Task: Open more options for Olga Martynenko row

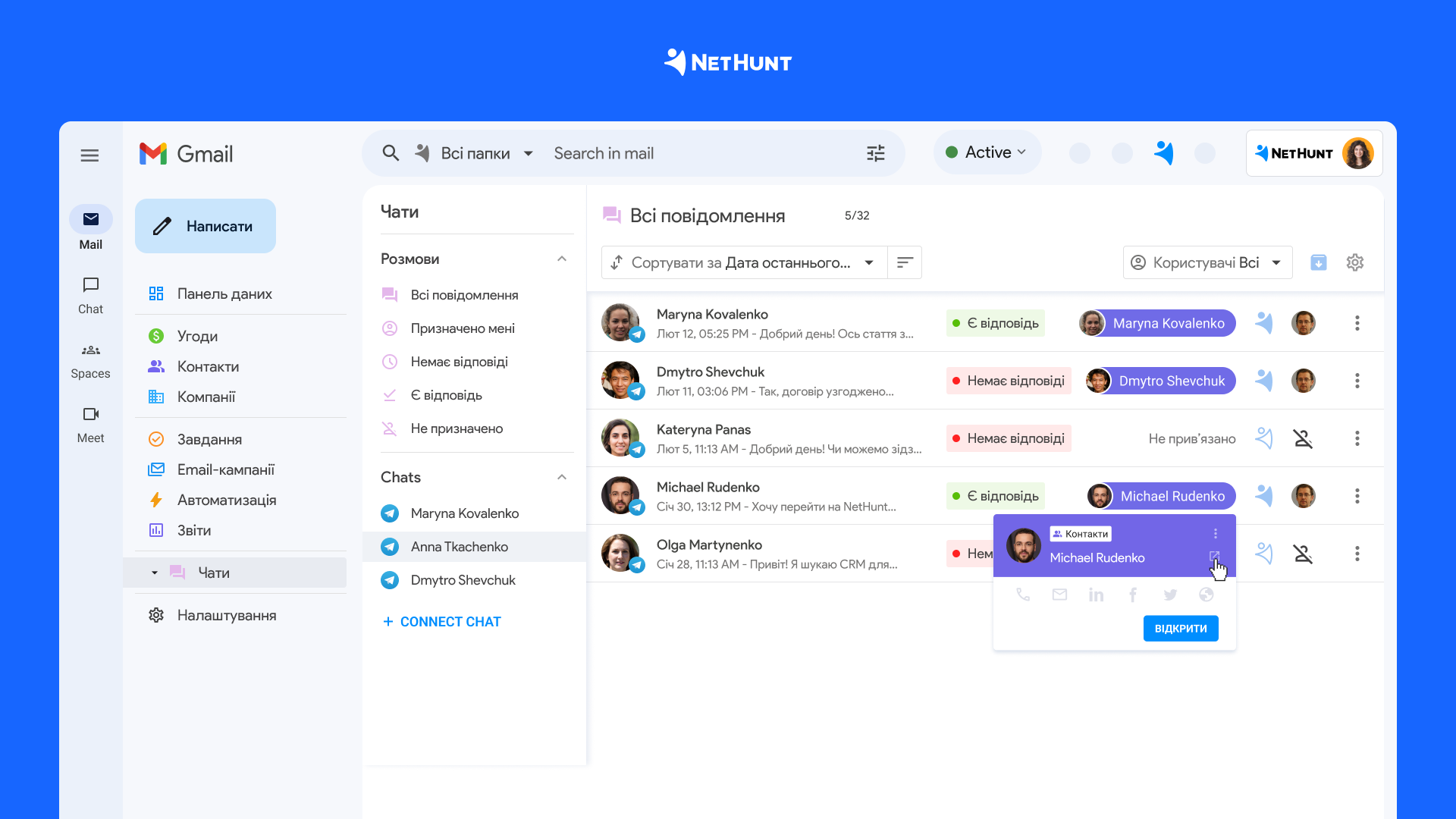Action: point(1357,554)
